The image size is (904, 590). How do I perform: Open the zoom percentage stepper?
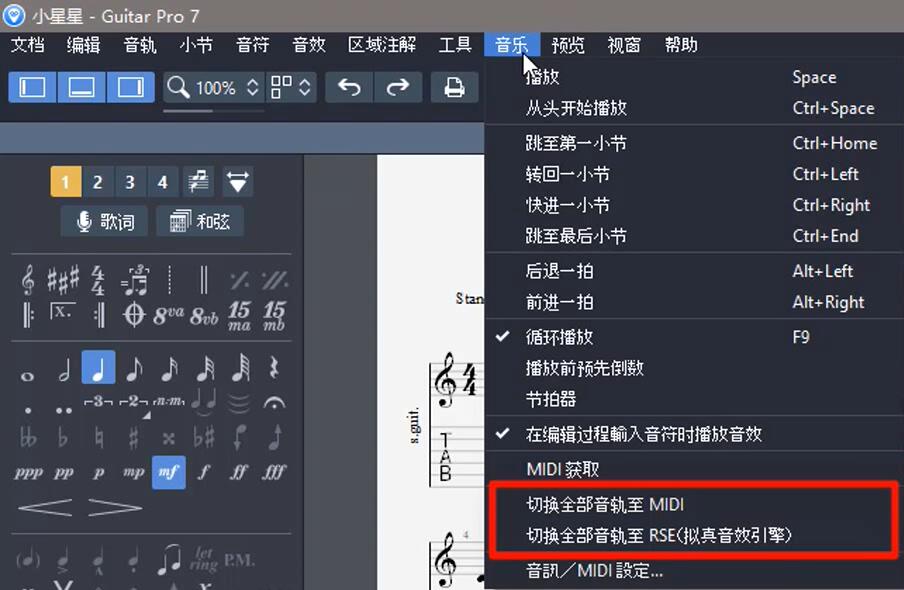252,88
